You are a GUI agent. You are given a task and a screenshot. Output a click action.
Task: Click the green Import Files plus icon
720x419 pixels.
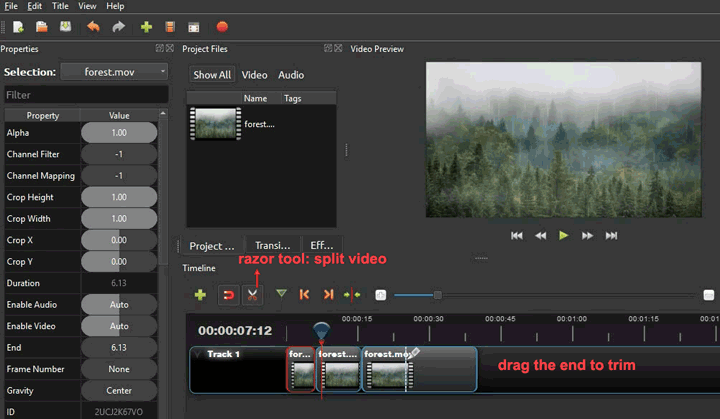coord(146,27)
